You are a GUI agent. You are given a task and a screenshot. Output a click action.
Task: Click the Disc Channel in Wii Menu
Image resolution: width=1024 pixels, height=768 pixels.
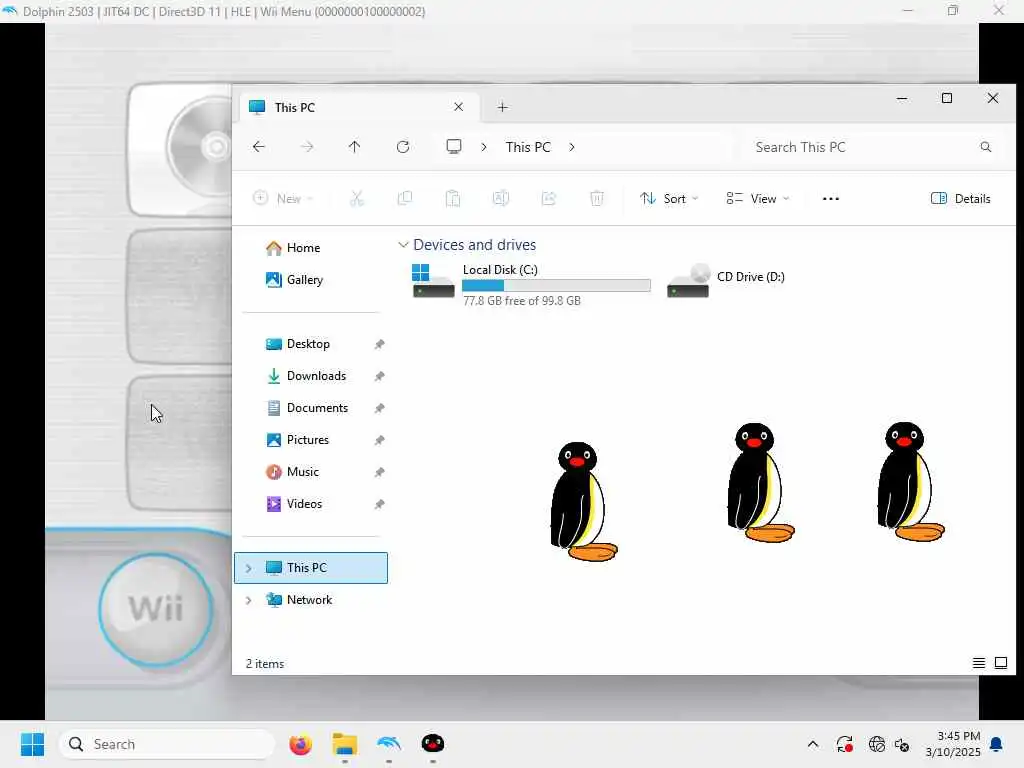coord(181,150)
